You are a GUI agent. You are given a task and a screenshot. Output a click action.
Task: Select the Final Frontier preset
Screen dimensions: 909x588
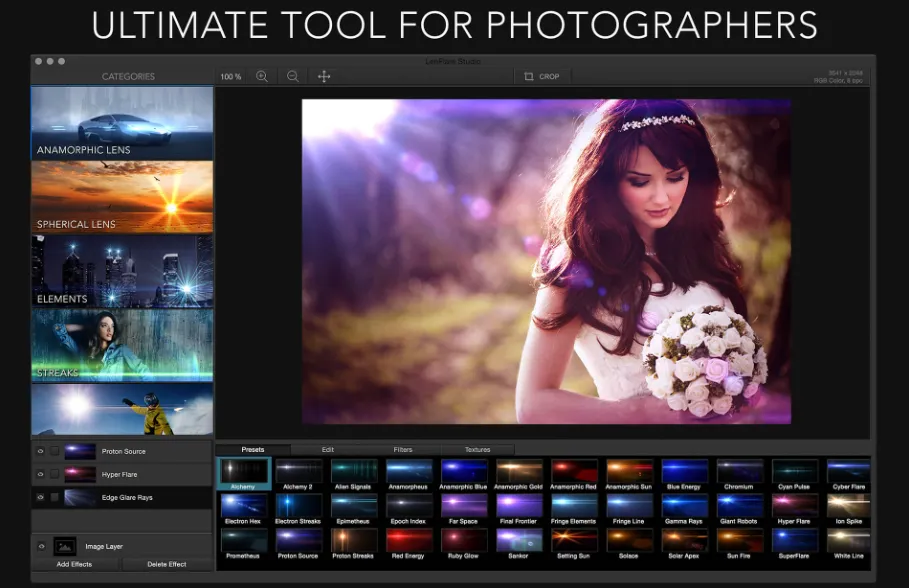tap(519, 509)
